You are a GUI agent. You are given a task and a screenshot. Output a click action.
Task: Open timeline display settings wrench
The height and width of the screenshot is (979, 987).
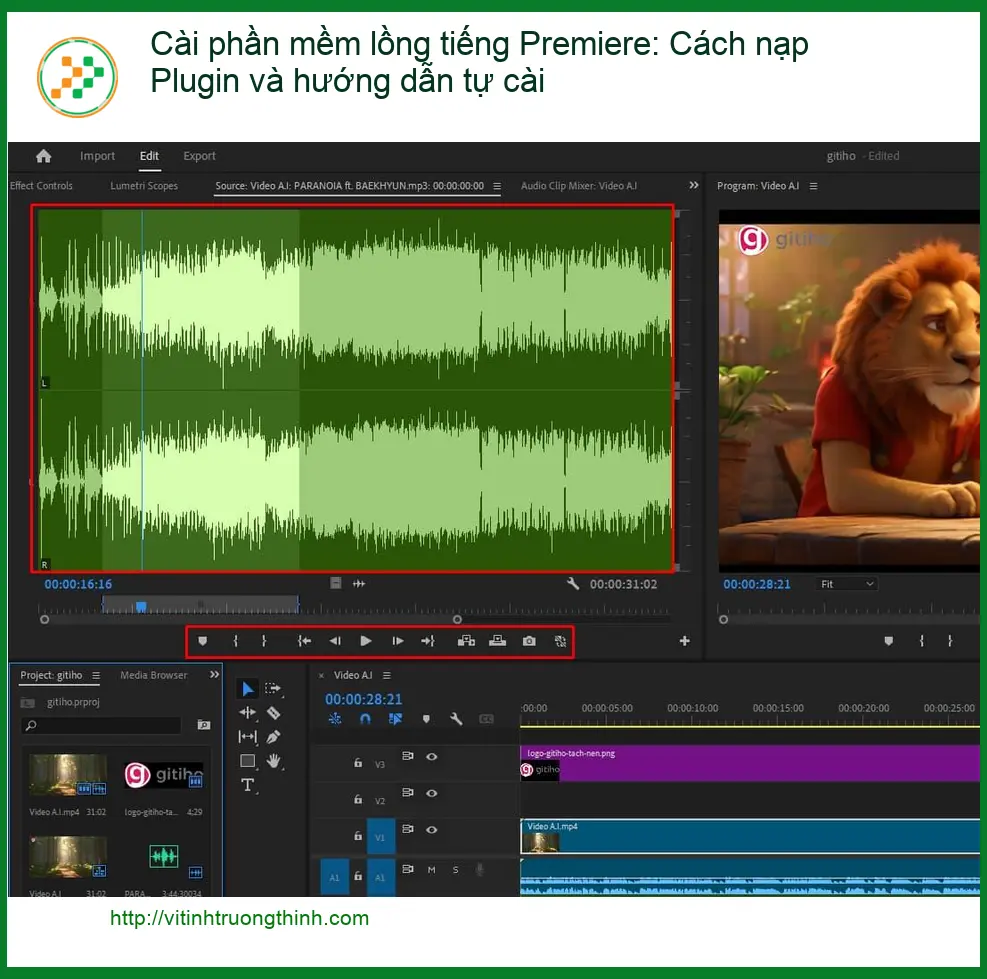click(456, 718)
